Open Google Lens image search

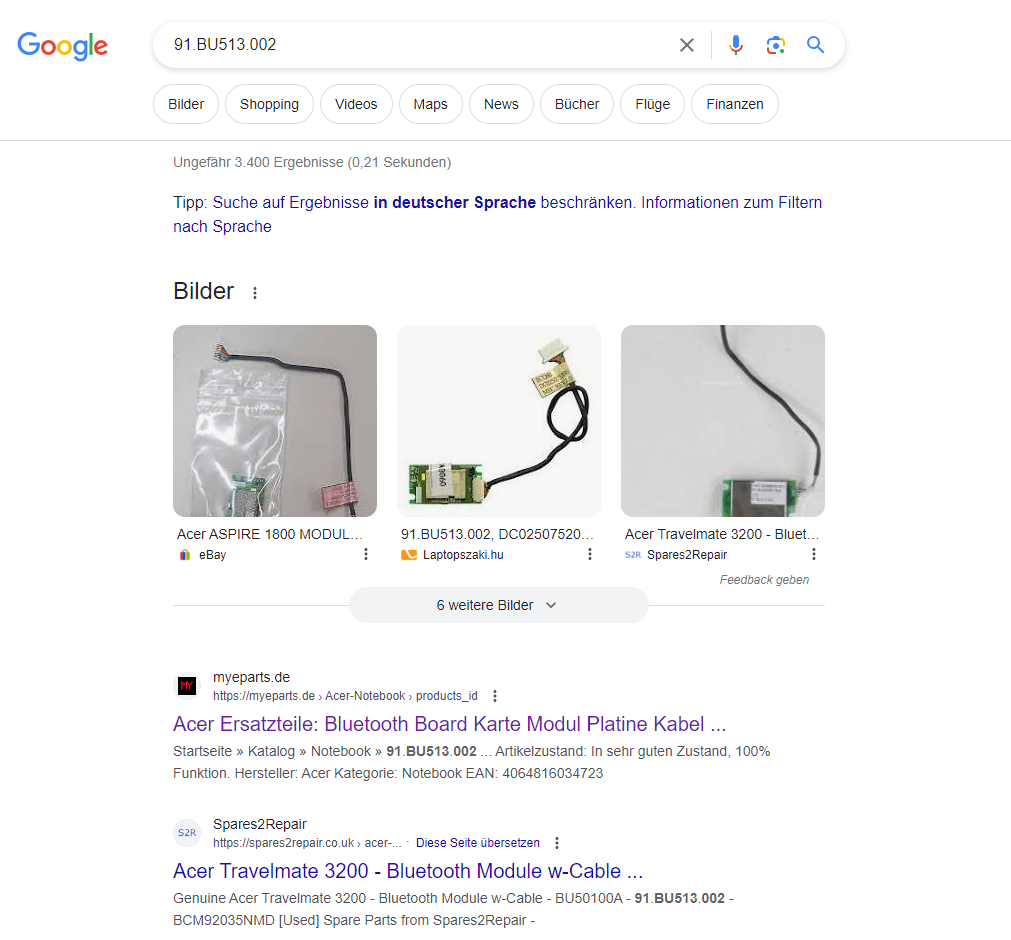(x=775, y=44)
